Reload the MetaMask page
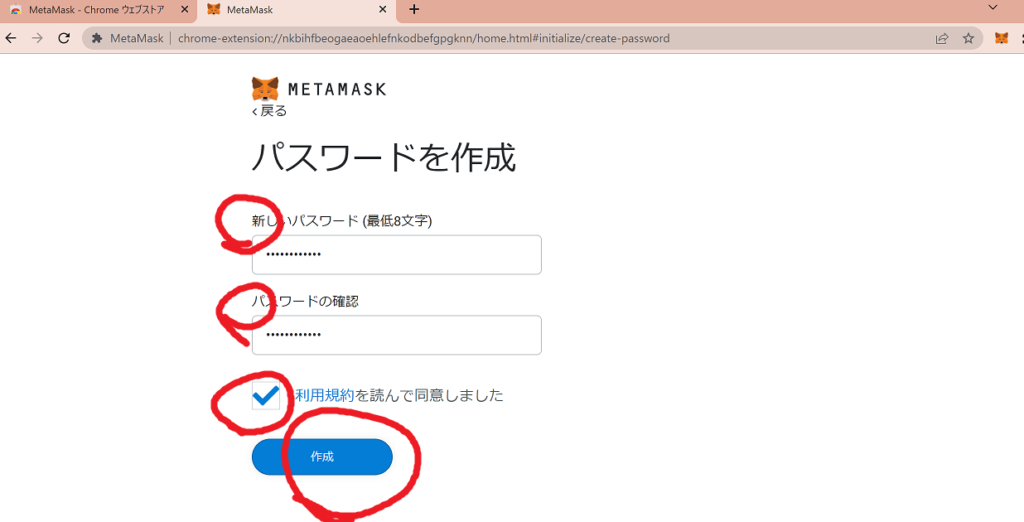The image size is (1024, 522). pos(64,39)
